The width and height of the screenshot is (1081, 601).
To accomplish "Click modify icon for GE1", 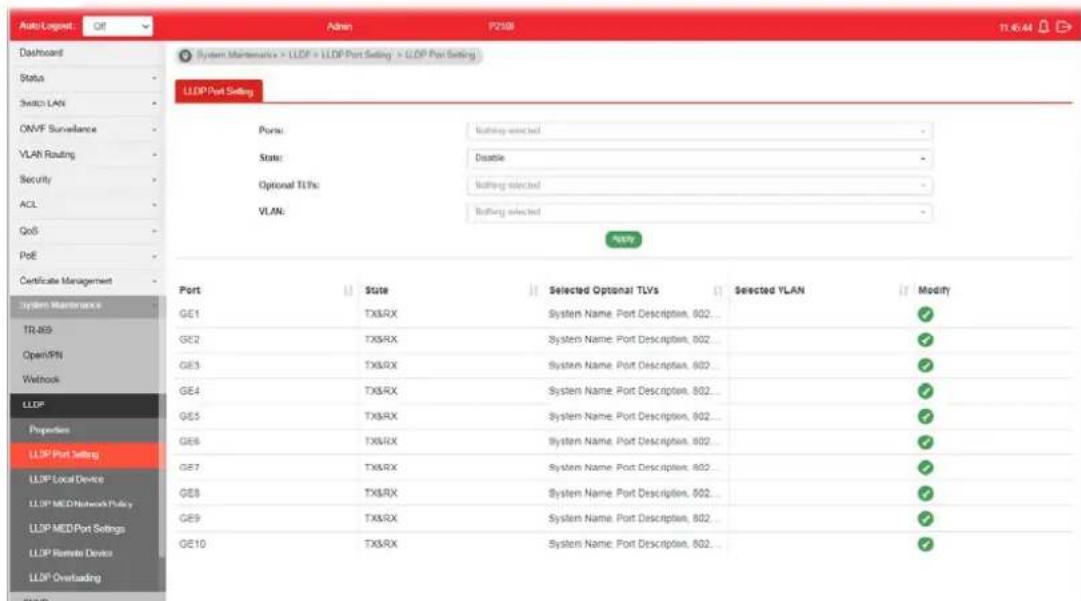I will click(x=925, y=314).
